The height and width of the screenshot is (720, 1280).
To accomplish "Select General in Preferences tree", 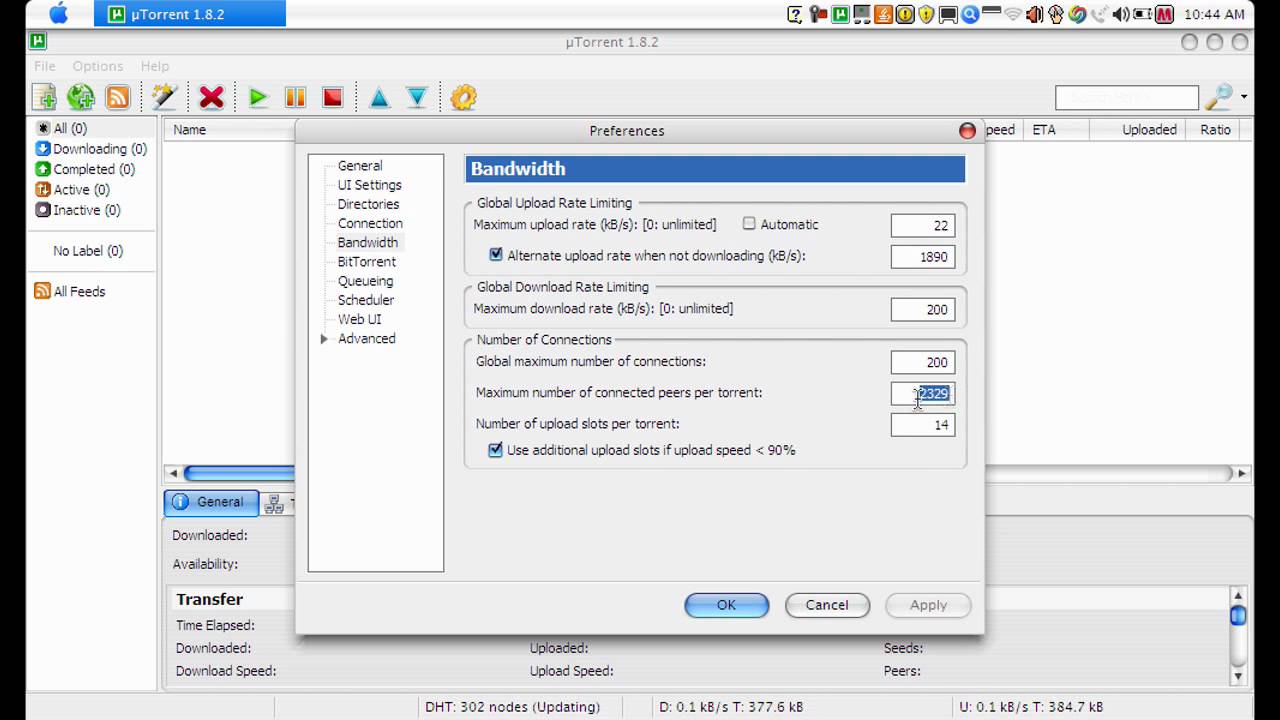I will coord(360,166).
